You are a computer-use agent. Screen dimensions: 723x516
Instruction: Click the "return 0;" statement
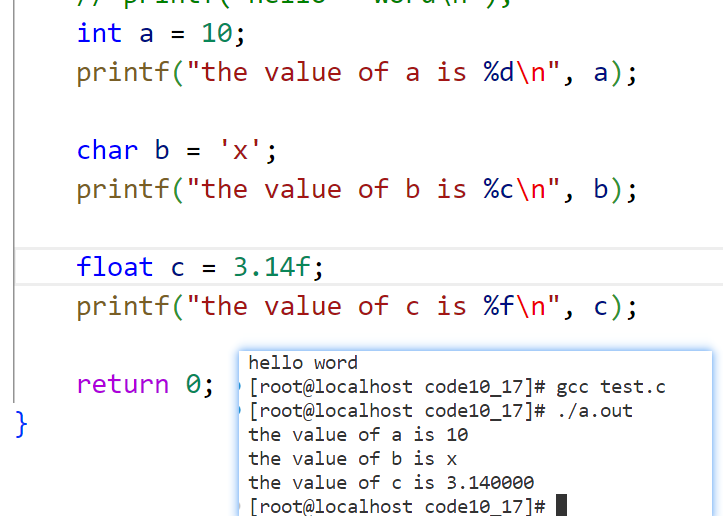(x=145, y=385)
